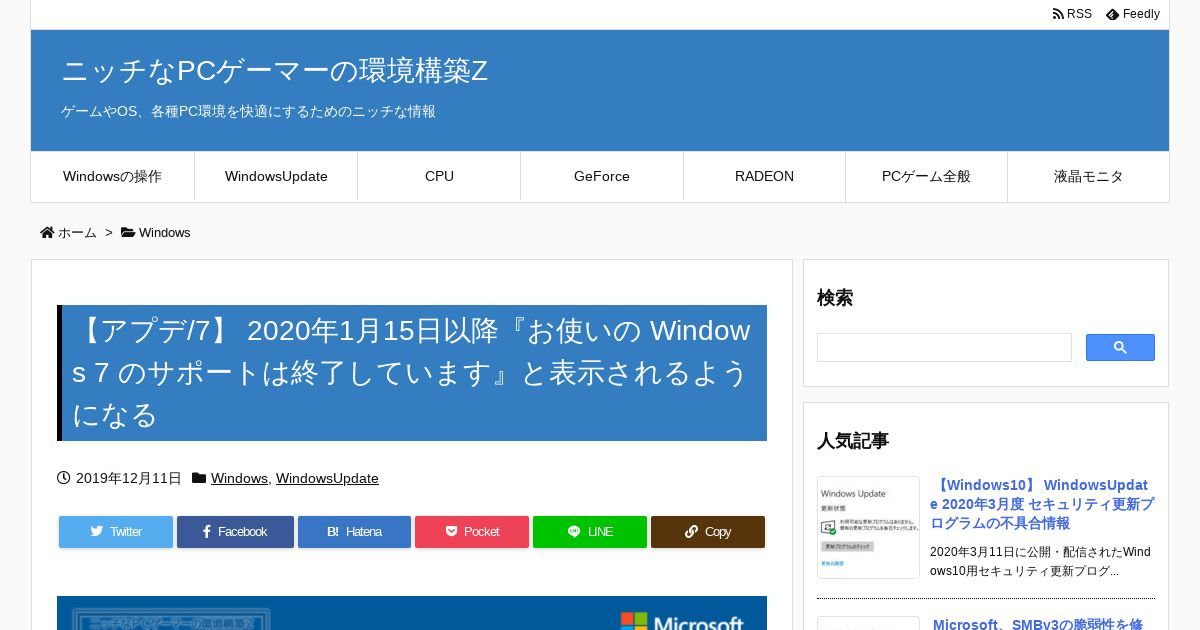Share the article on Twitter

116,532
